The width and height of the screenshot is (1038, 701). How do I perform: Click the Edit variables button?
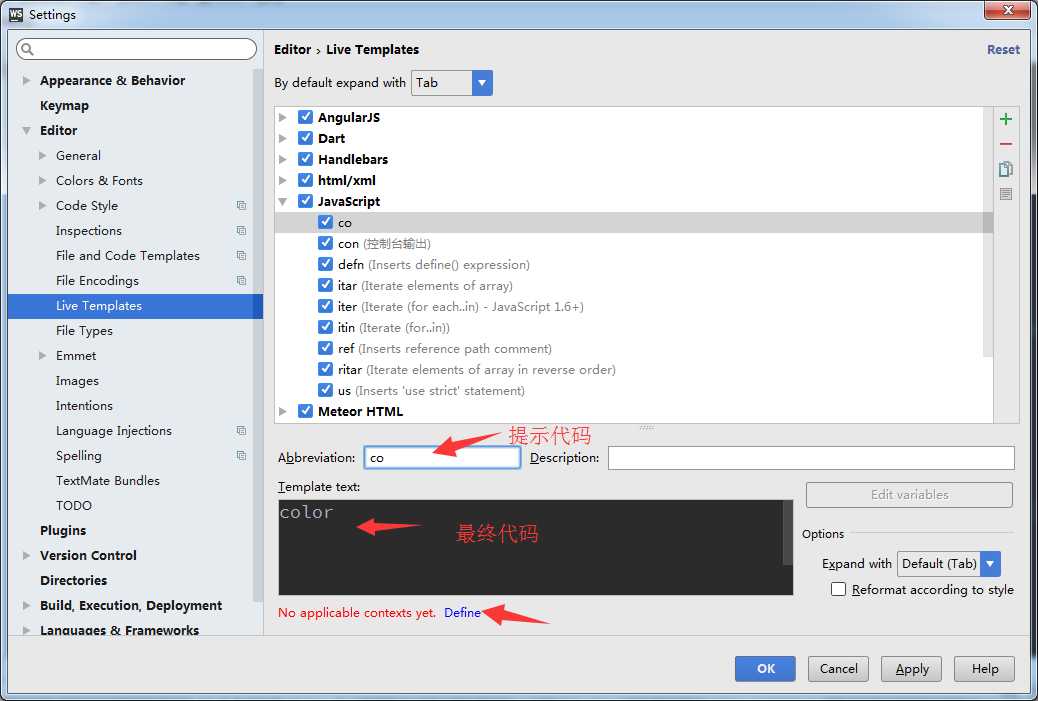point(909,494)
